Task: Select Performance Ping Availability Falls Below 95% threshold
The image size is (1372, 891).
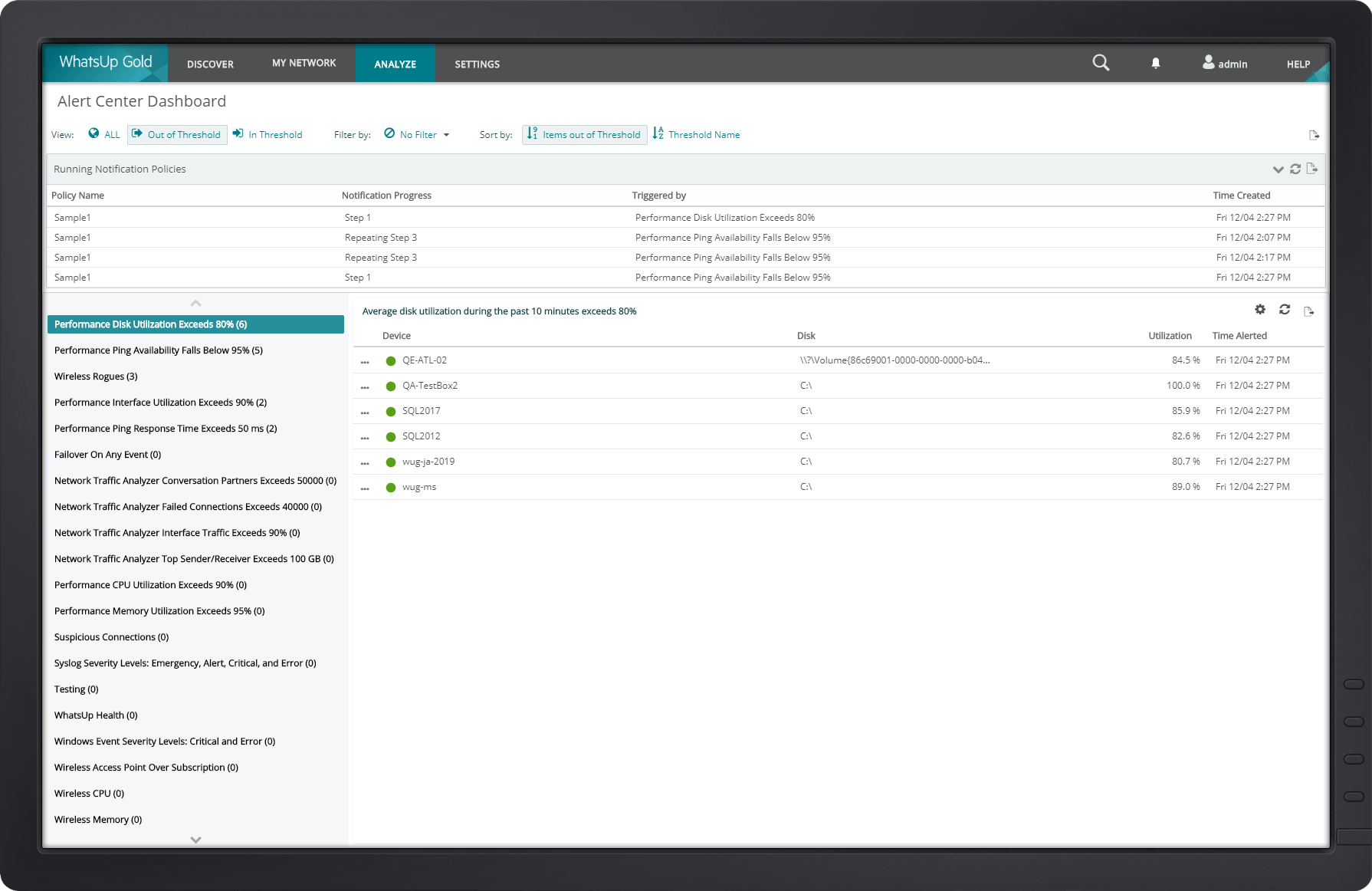Action: pyautogui.click(x=158, y=350)
